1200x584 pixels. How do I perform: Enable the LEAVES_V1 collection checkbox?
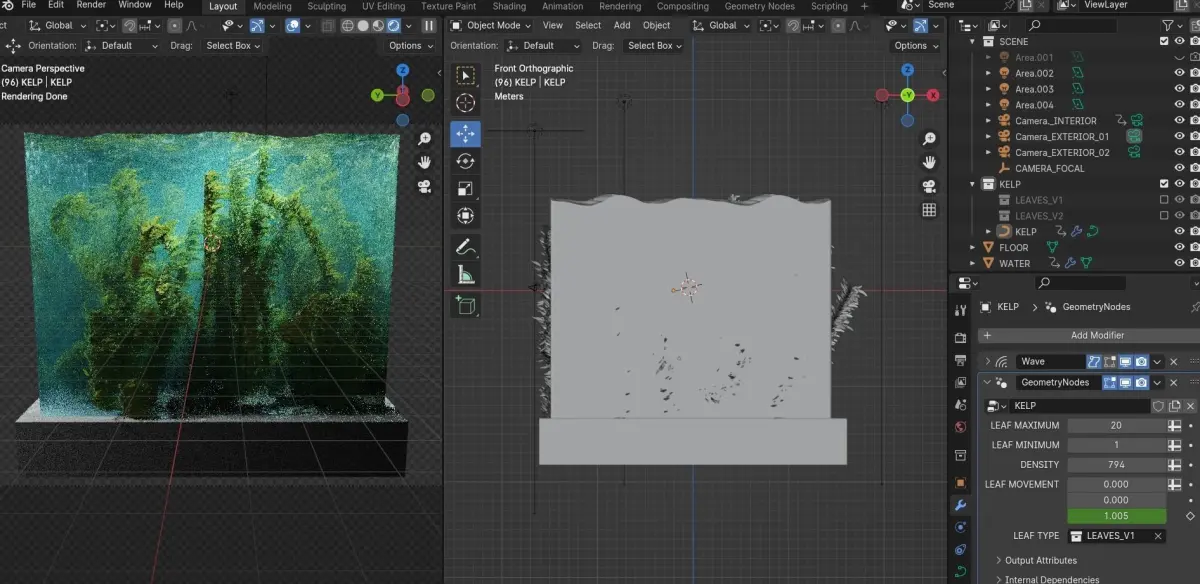[x=1163, y=200]
